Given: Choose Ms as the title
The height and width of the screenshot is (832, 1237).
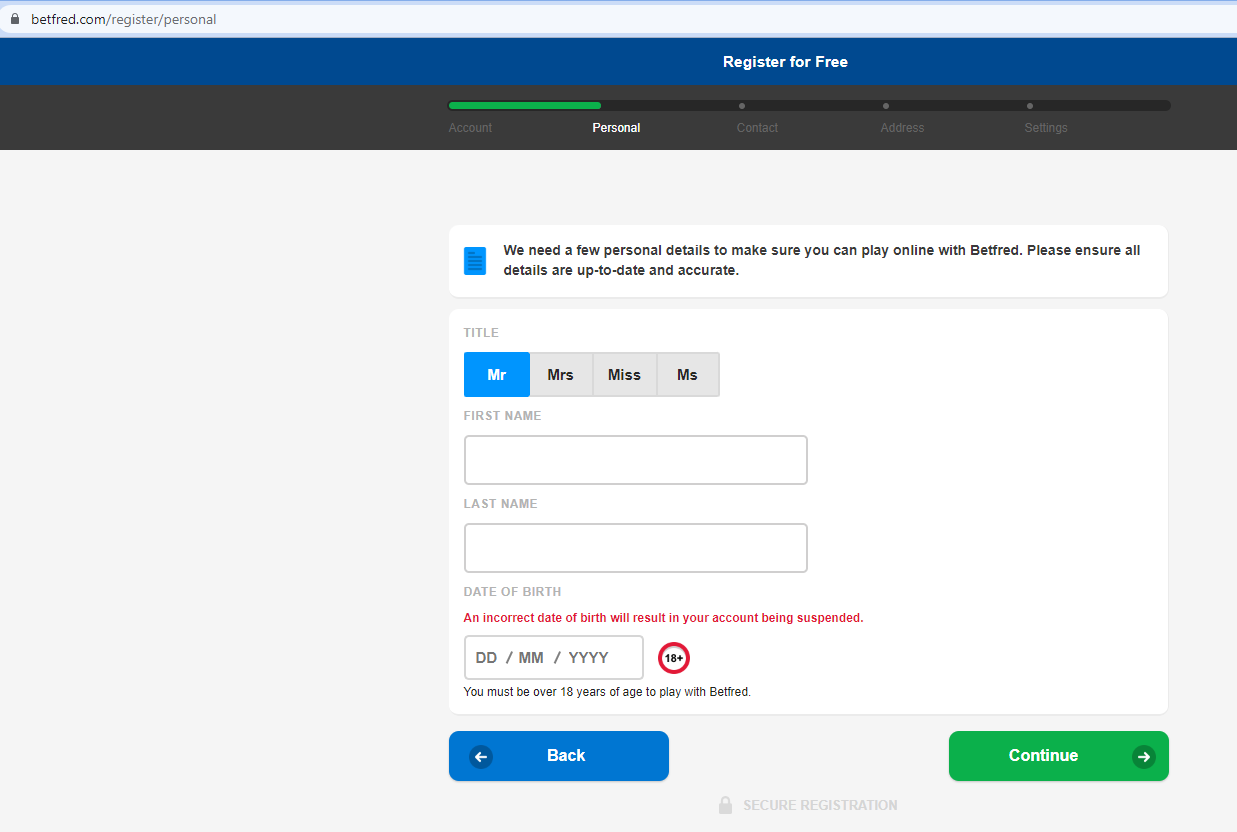Looking at the screenshot, I should pyautogui.click(x=687, y=375).
